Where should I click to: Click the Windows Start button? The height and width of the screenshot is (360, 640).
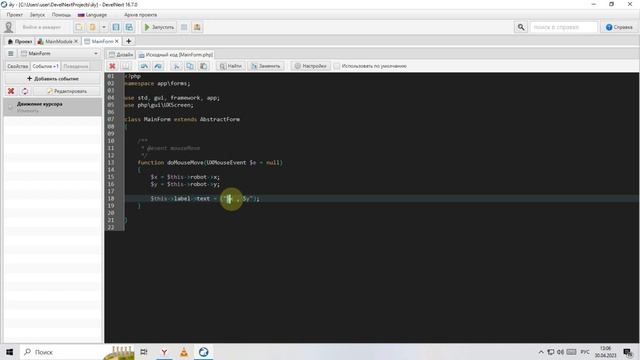[x=9, y=352]
